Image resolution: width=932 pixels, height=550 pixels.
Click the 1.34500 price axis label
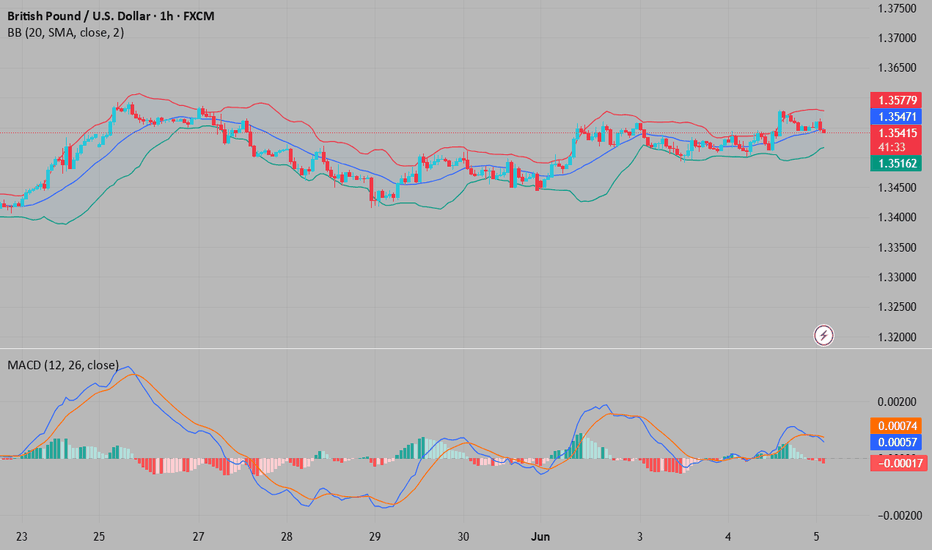point(897,188)
